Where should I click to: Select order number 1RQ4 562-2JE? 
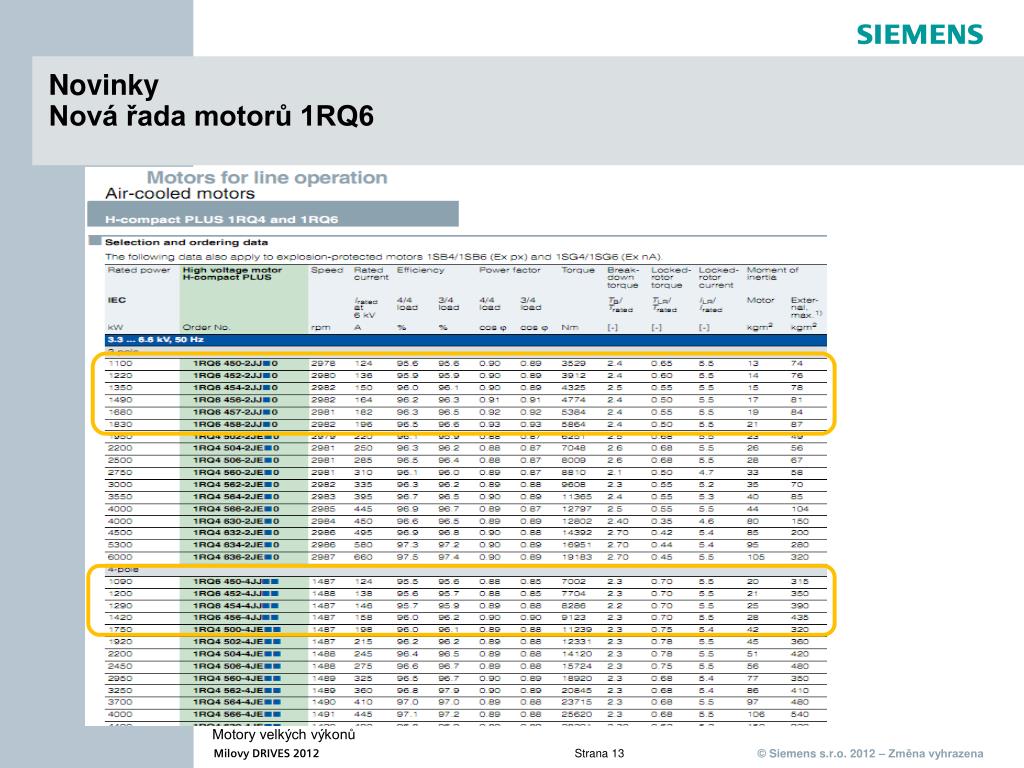pyautogui.click(x=236, y=485)
